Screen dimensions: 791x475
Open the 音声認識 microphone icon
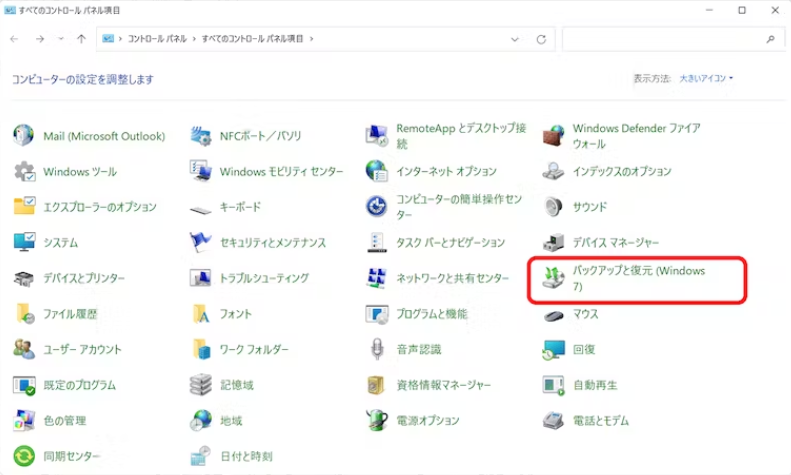[x=376, y=349]
